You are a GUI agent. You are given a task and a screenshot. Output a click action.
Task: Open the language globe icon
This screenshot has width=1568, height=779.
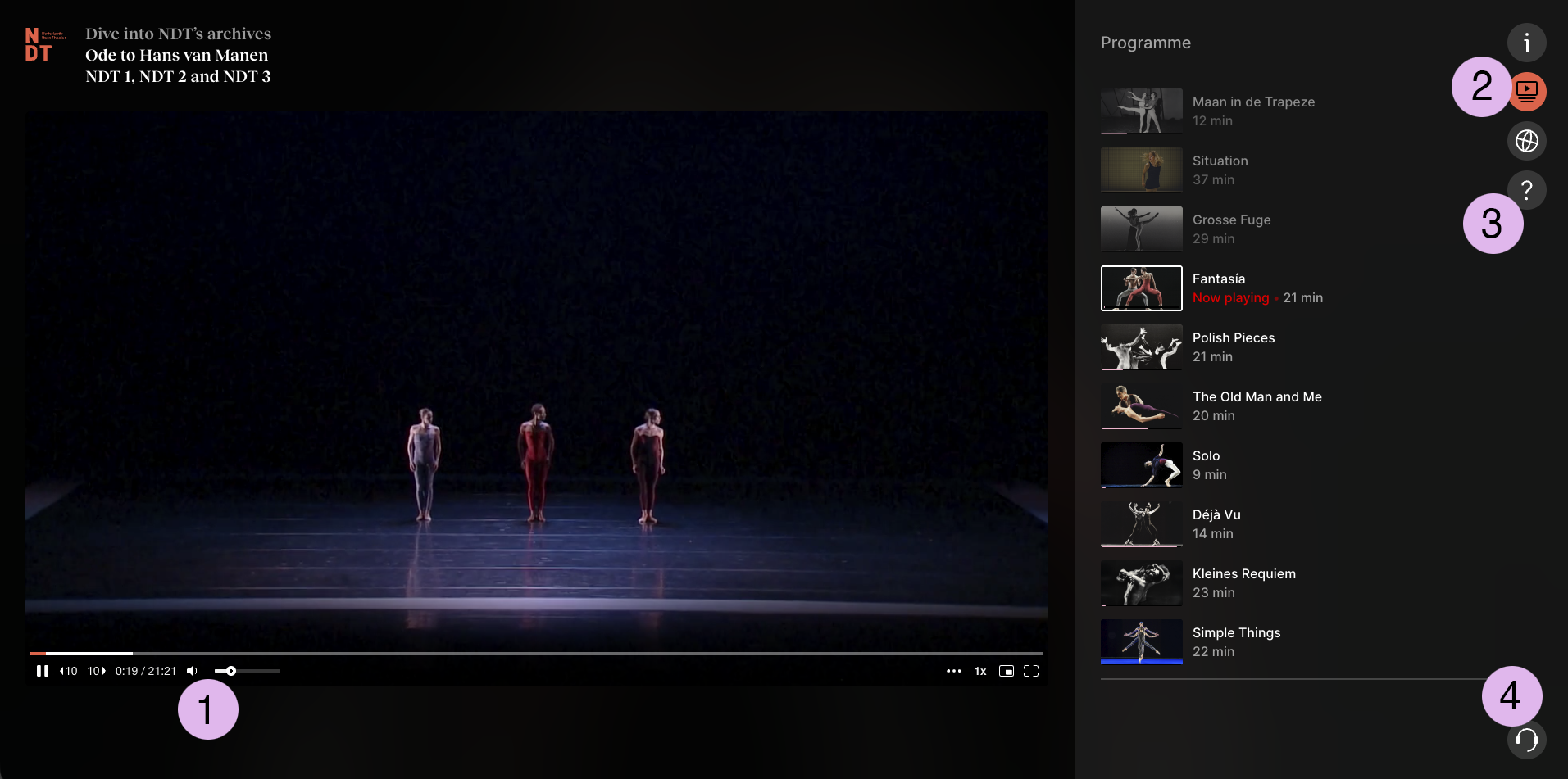(1526, 141)
